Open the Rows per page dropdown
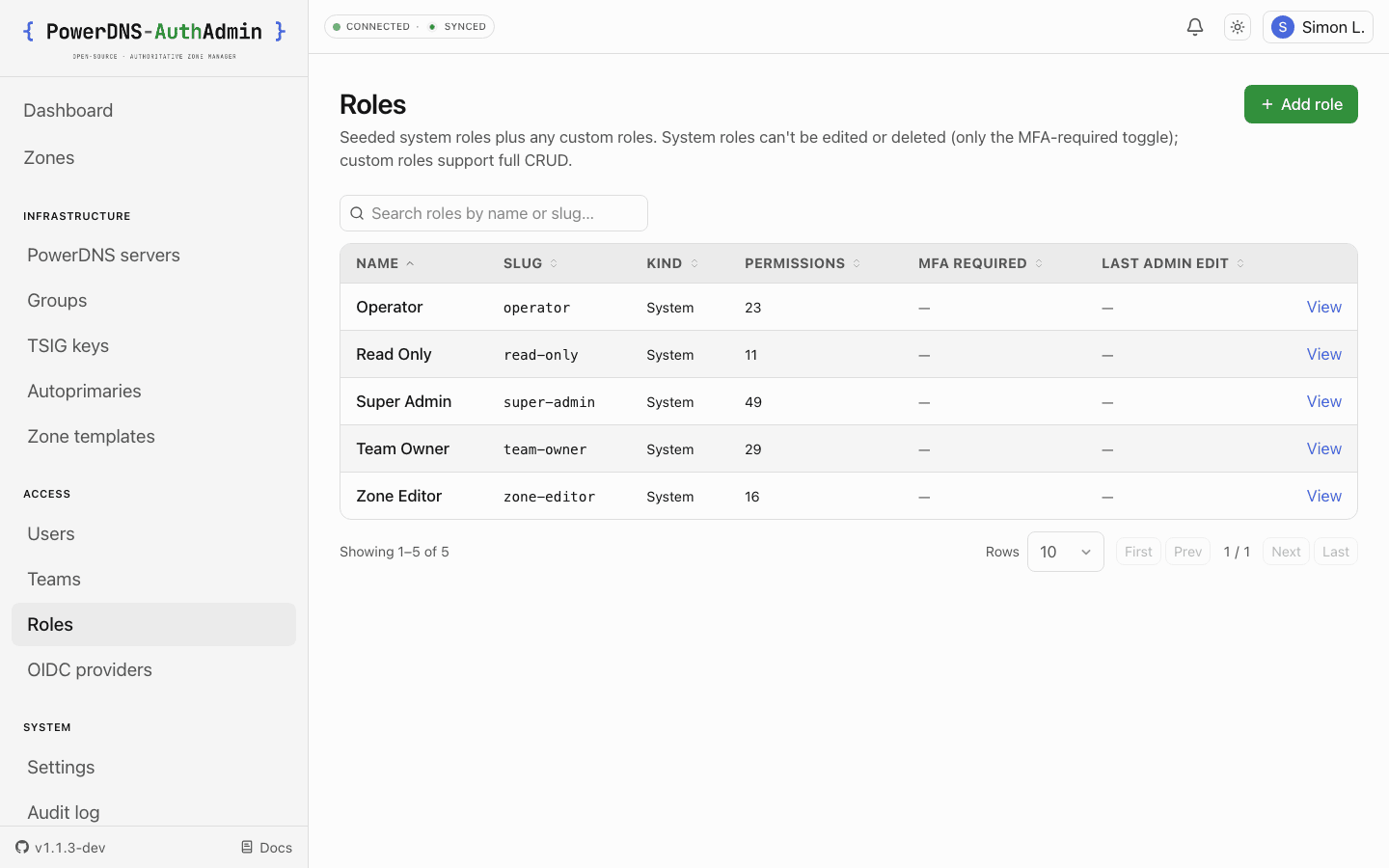1389x868 pixels. coord(1065,552)
